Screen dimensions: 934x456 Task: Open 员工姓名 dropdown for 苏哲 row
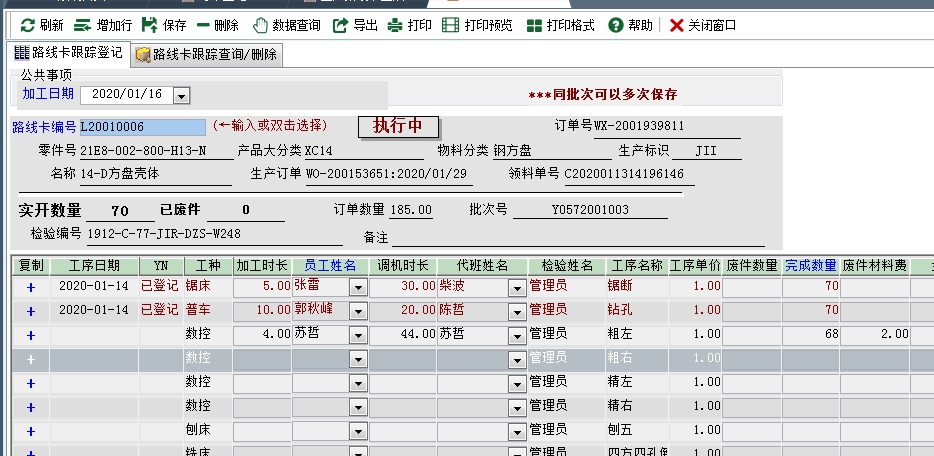click(358, 336)
